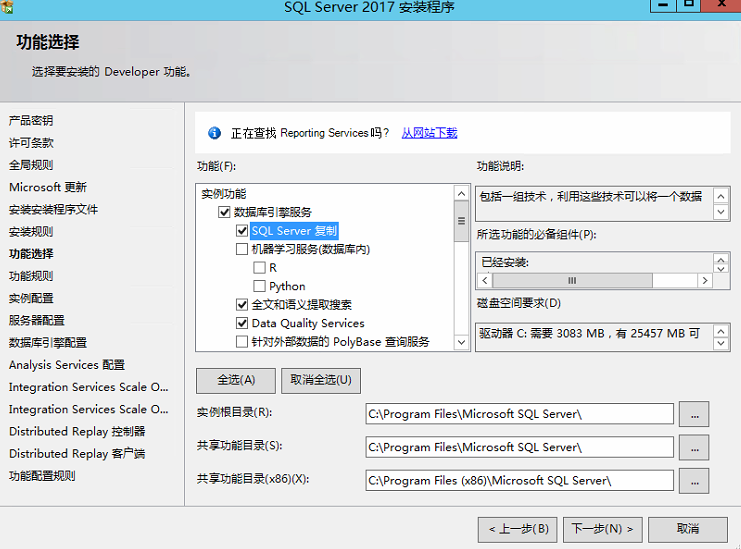The height and width of the screenshot is (549, 741).
Task: Click the blue info icon beside Reporting Services
Action: pyautogui.click(x=215, y=133)
